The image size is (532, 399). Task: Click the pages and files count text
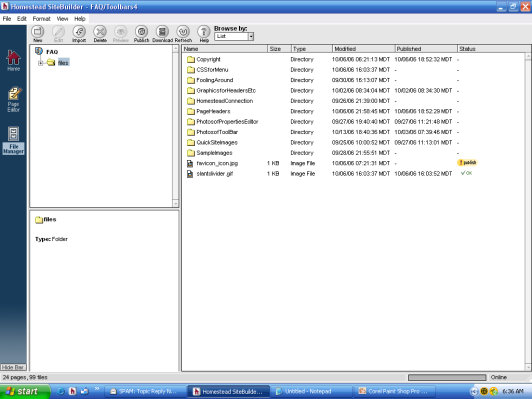pyautogui.click(x=25, y=377)
